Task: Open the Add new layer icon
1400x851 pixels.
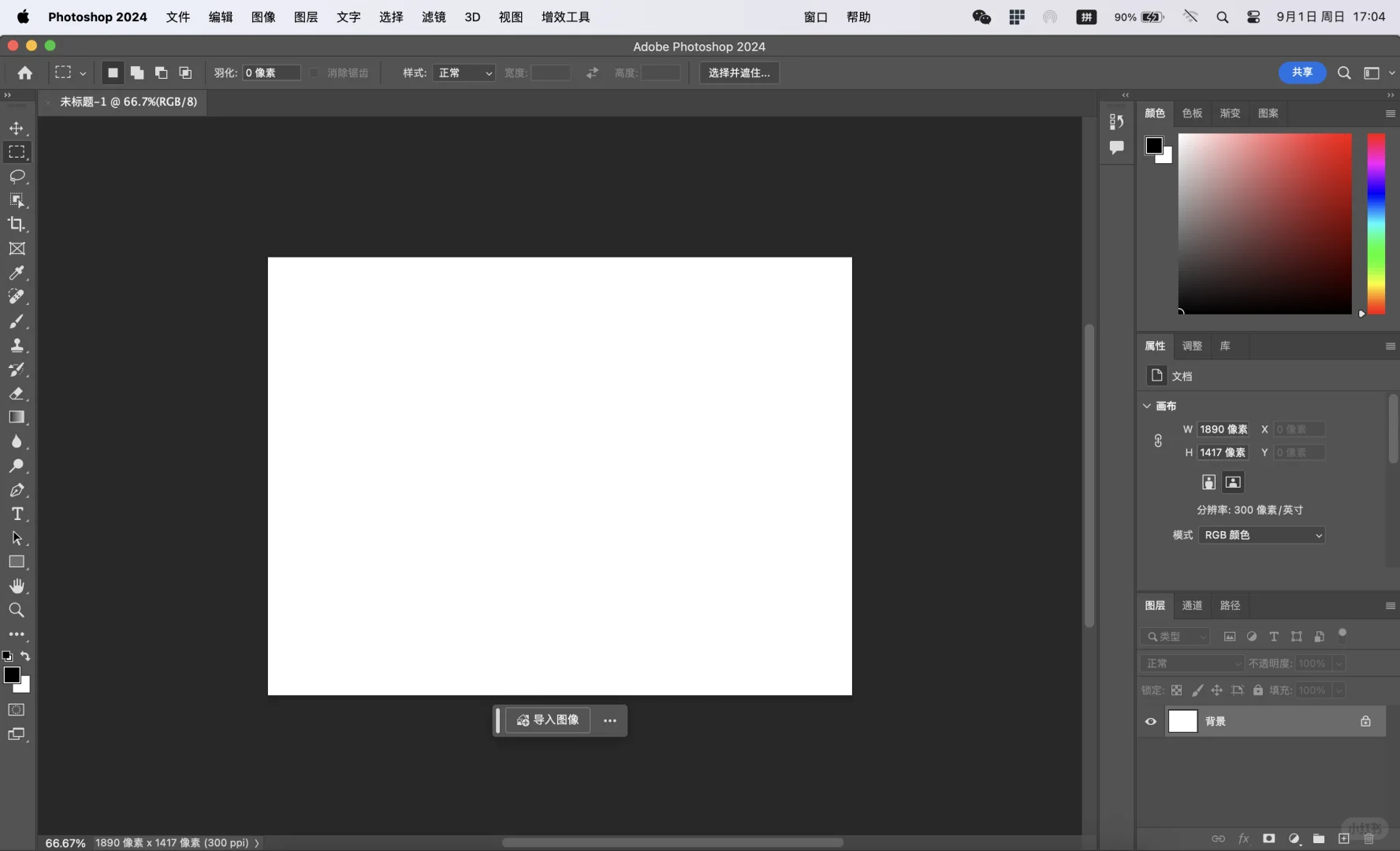Action: click(1344, 839)
